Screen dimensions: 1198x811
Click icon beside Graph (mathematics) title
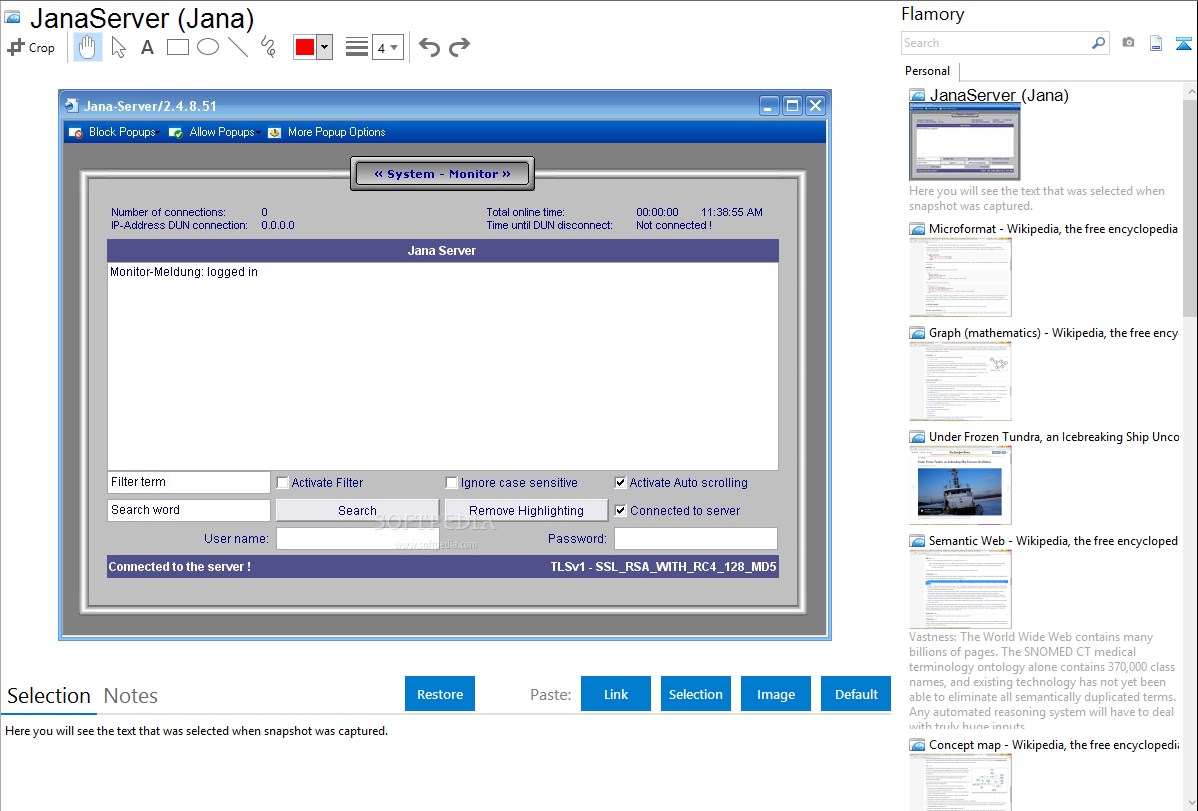click(917, 333)
